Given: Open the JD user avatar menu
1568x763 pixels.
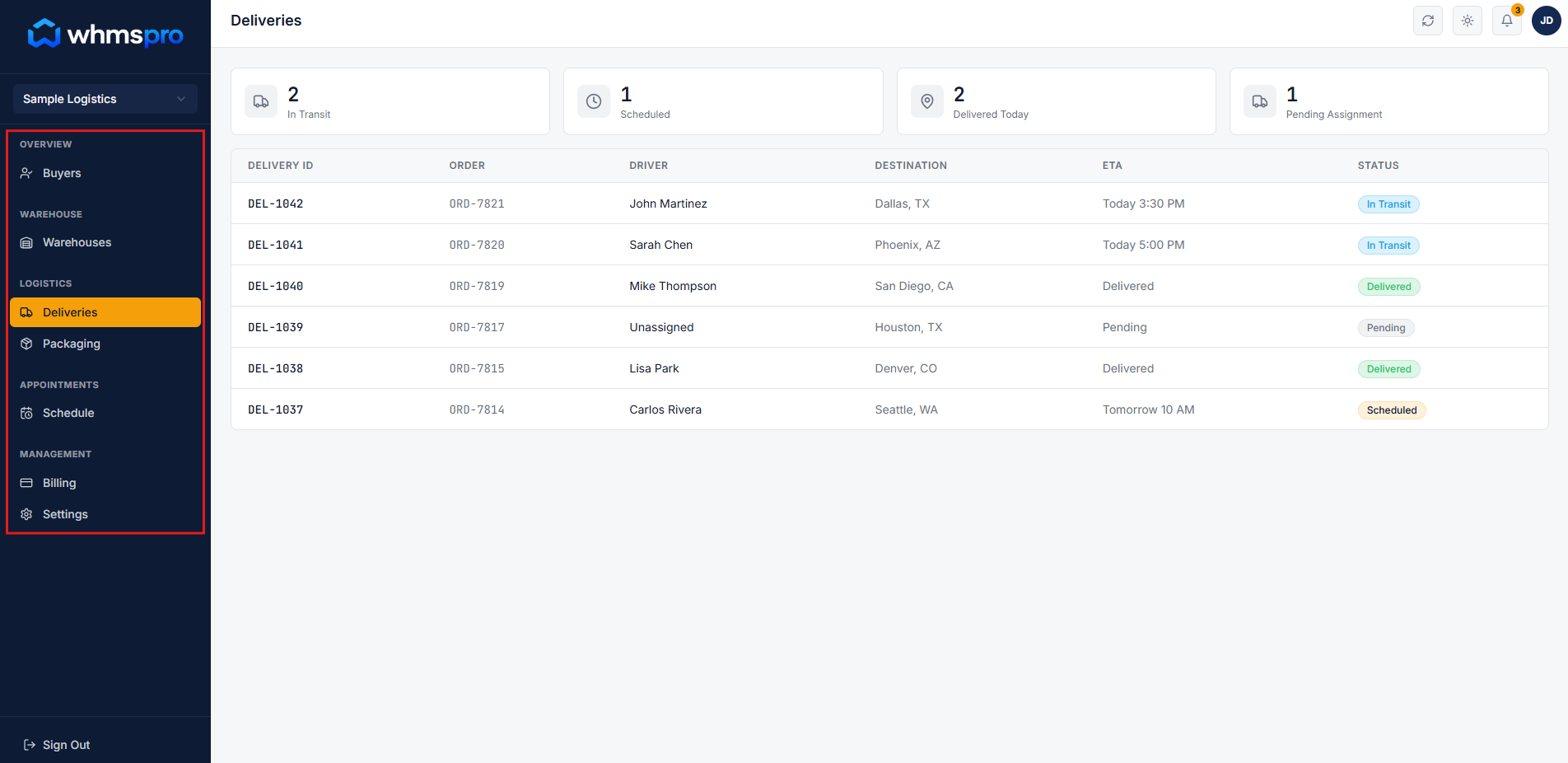Looking at the screenshot, I should [1547, 21].
